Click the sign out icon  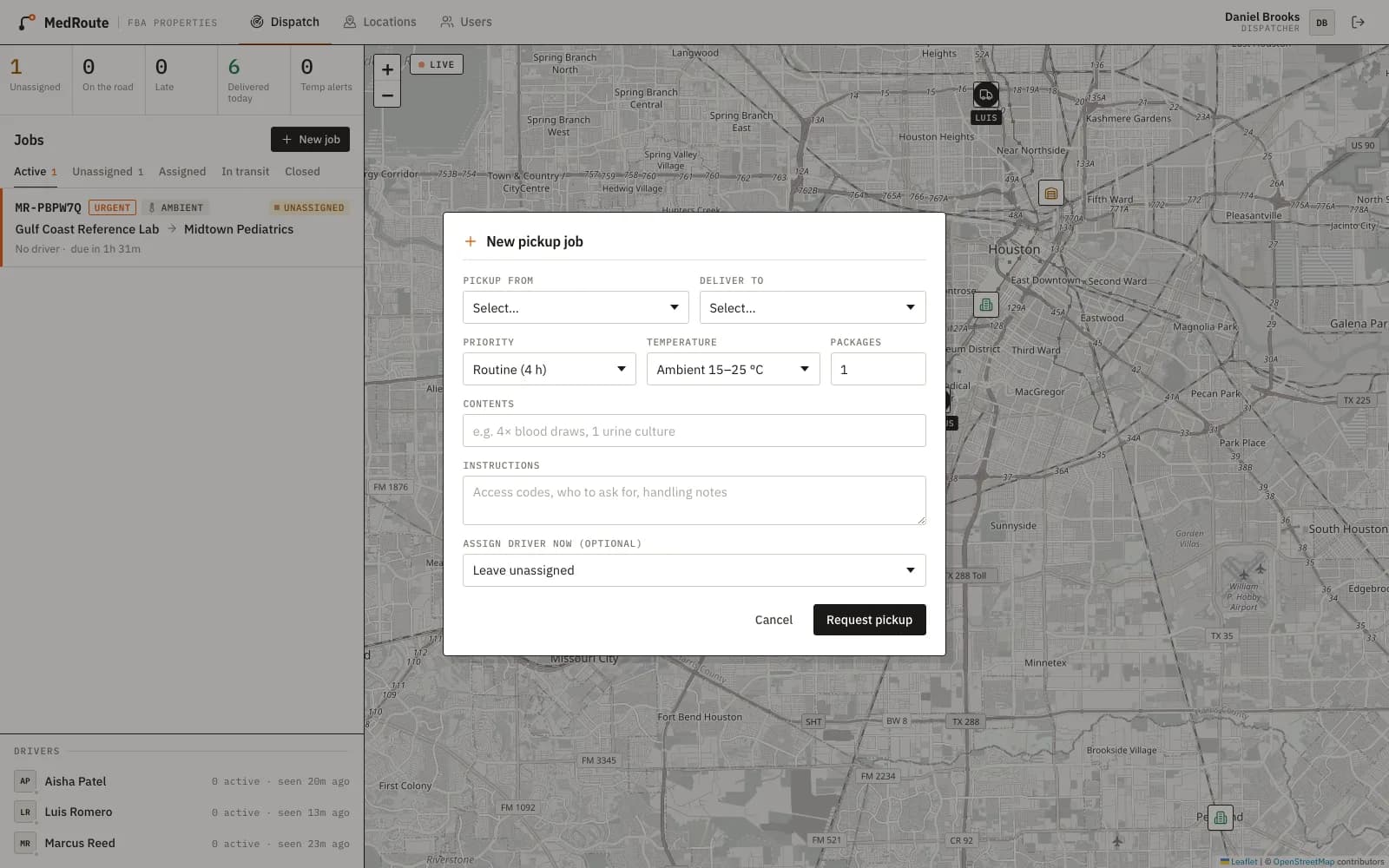click(1358, 23)
